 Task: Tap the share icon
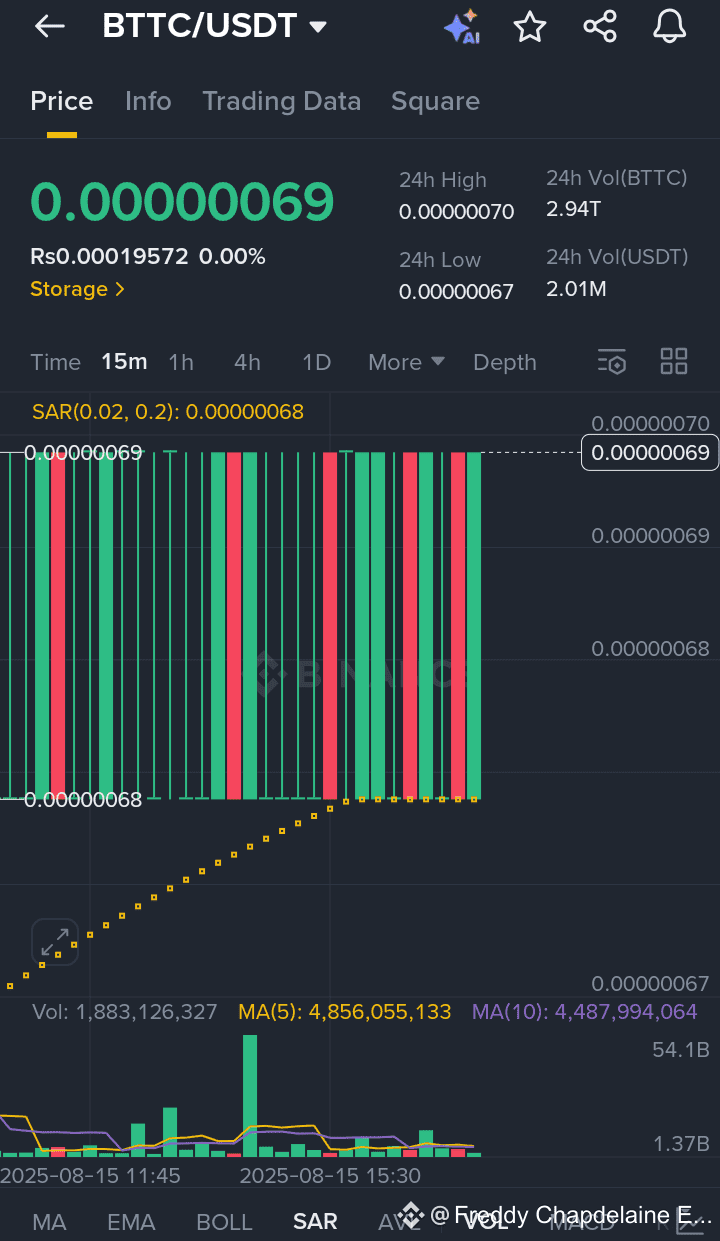coord(600,27)
